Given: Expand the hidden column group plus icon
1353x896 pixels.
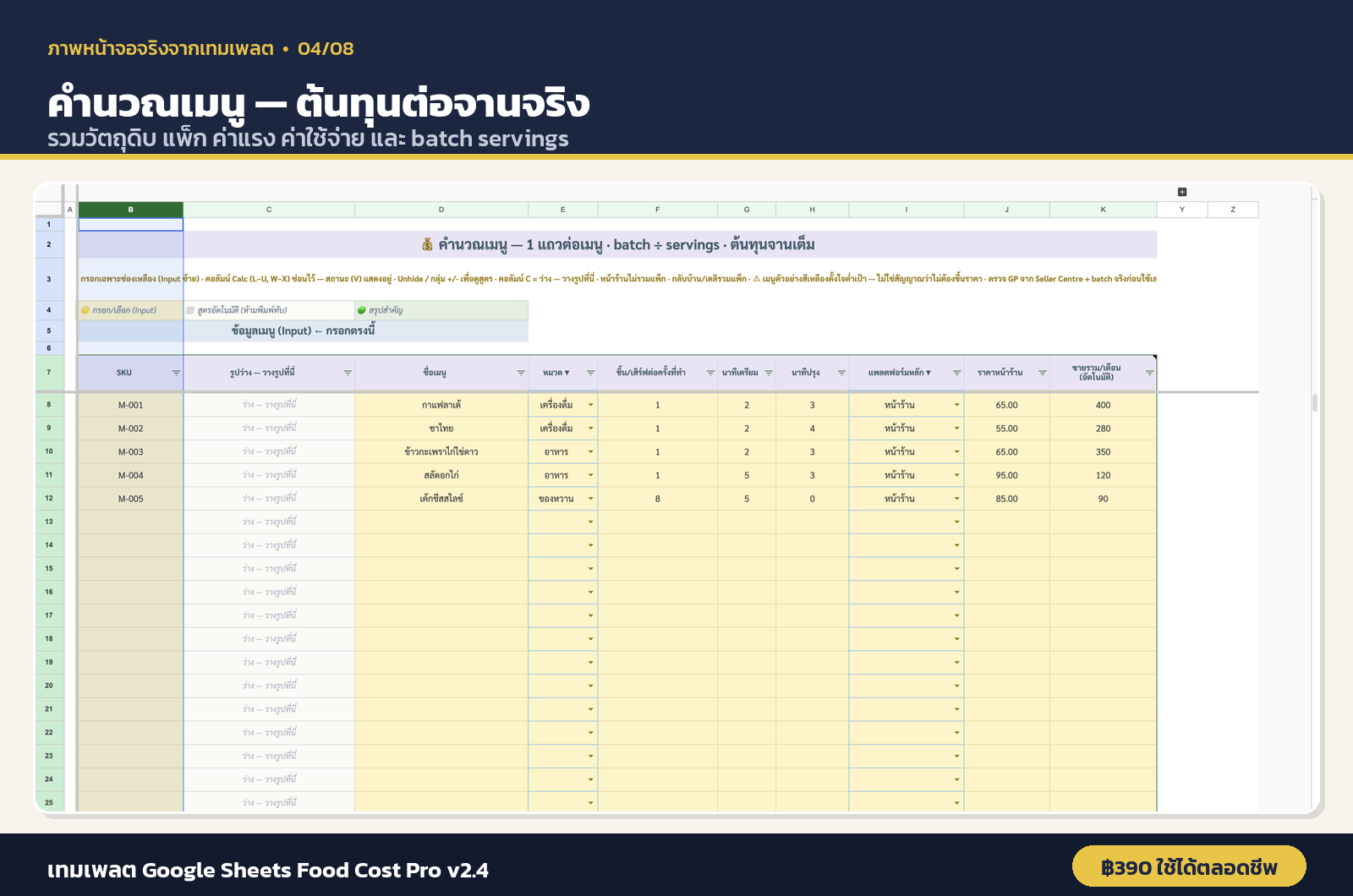Looking at the screenshot, I should point(1182,192).
